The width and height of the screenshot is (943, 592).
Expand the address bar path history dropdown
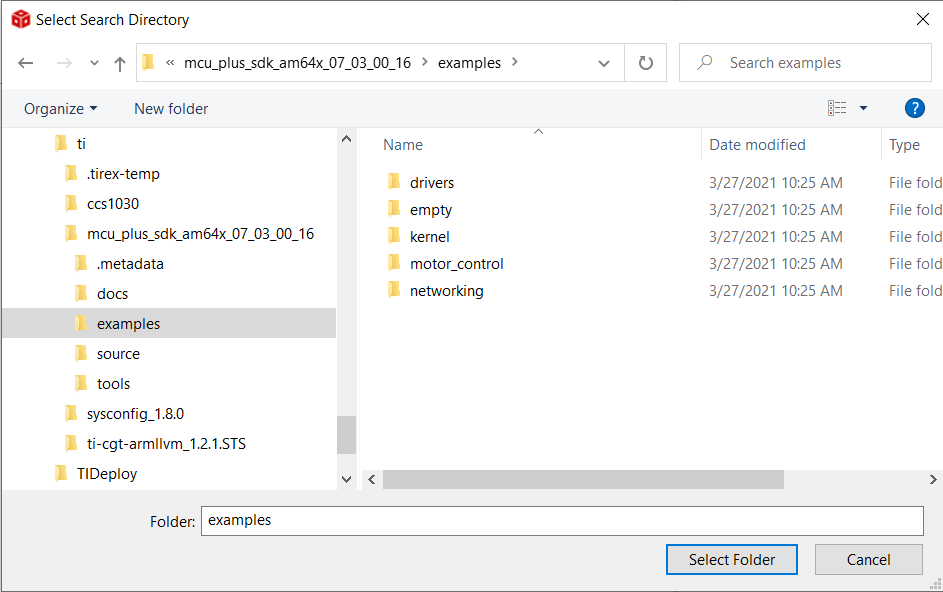(604, 63)
